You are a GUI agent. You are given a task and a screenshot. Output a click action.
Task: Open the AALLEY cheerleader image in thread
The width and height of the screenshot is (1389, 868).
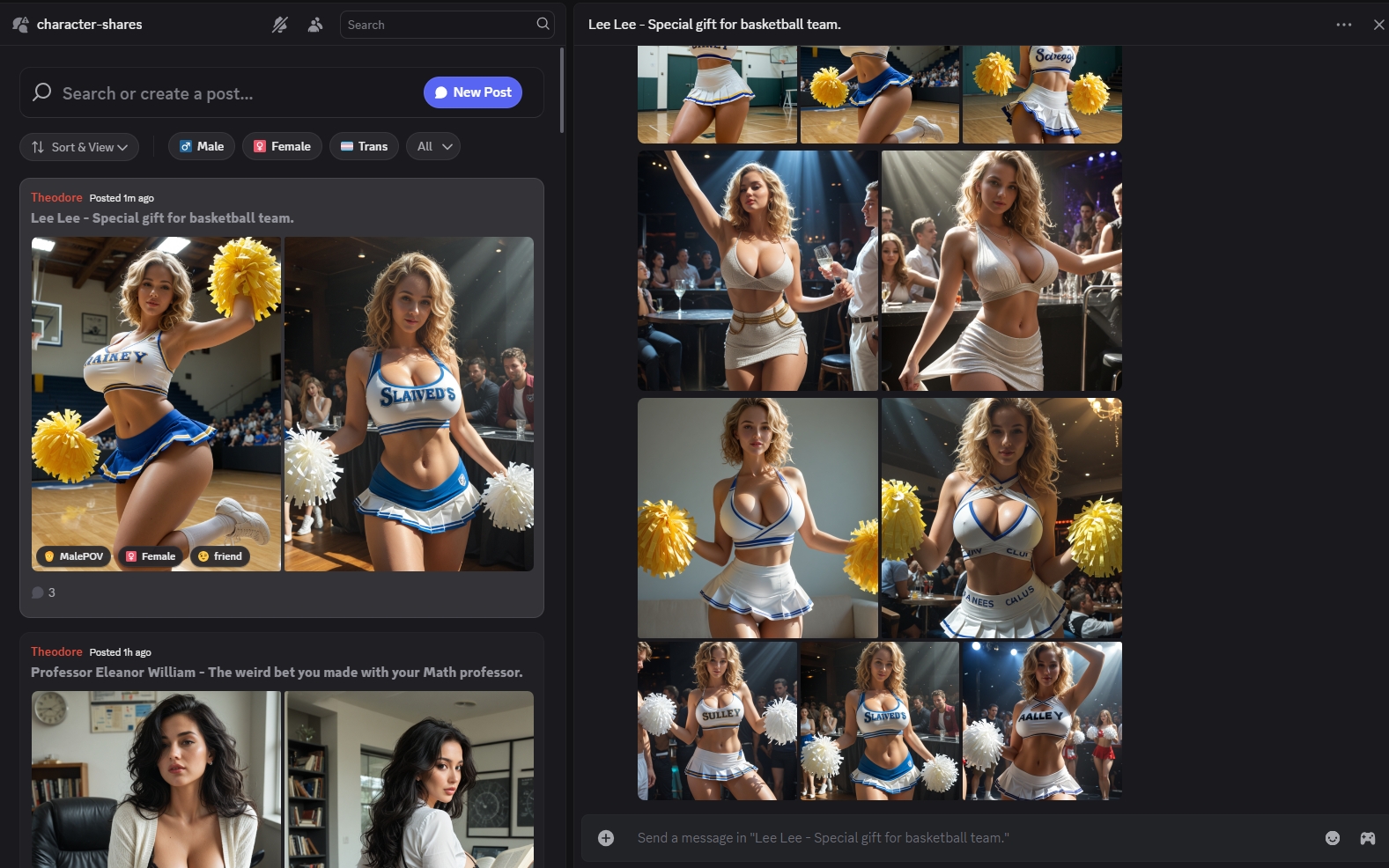coord(1042,721)
